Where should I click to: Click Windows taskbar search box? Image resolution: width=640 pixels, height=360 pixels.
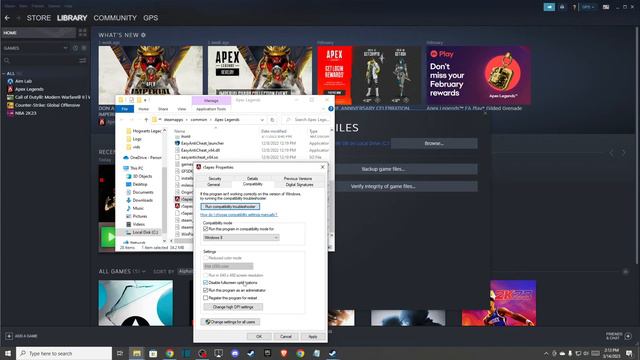pyautogui.click(x=64, y=353)
